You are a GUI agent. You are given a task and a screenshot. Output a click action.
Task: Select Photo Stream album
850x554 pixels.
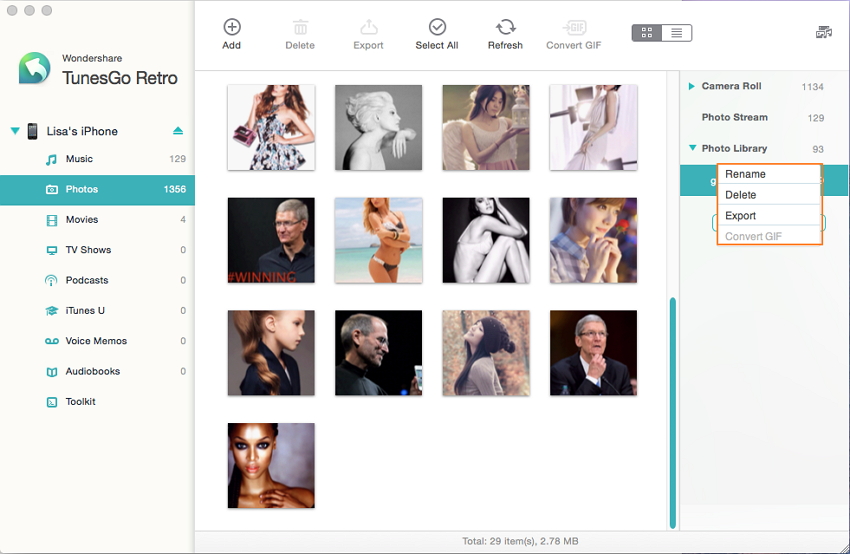pyautogui.click(x=734, y=117)
